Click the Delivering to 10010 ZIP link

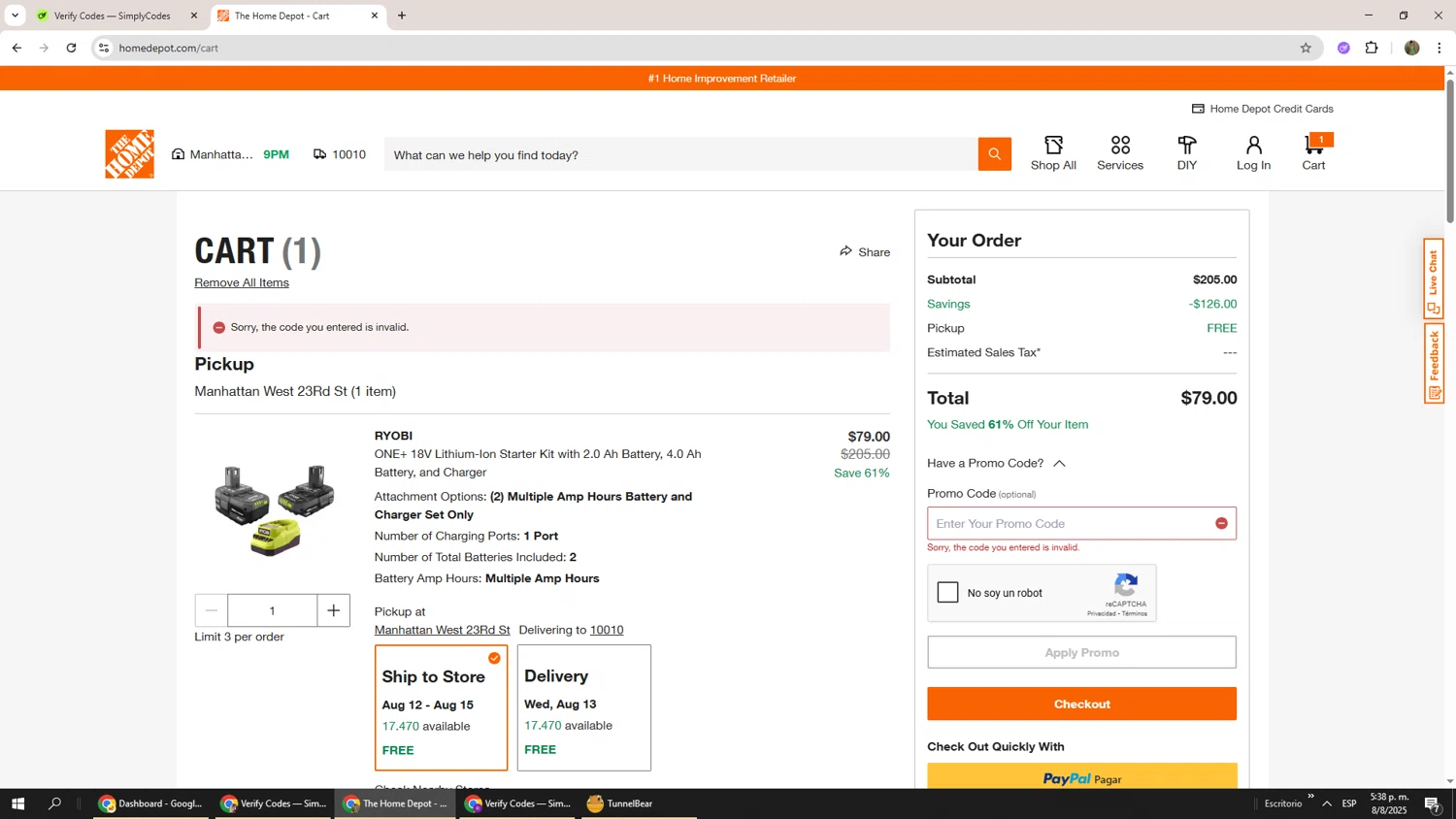coord(607,630)
